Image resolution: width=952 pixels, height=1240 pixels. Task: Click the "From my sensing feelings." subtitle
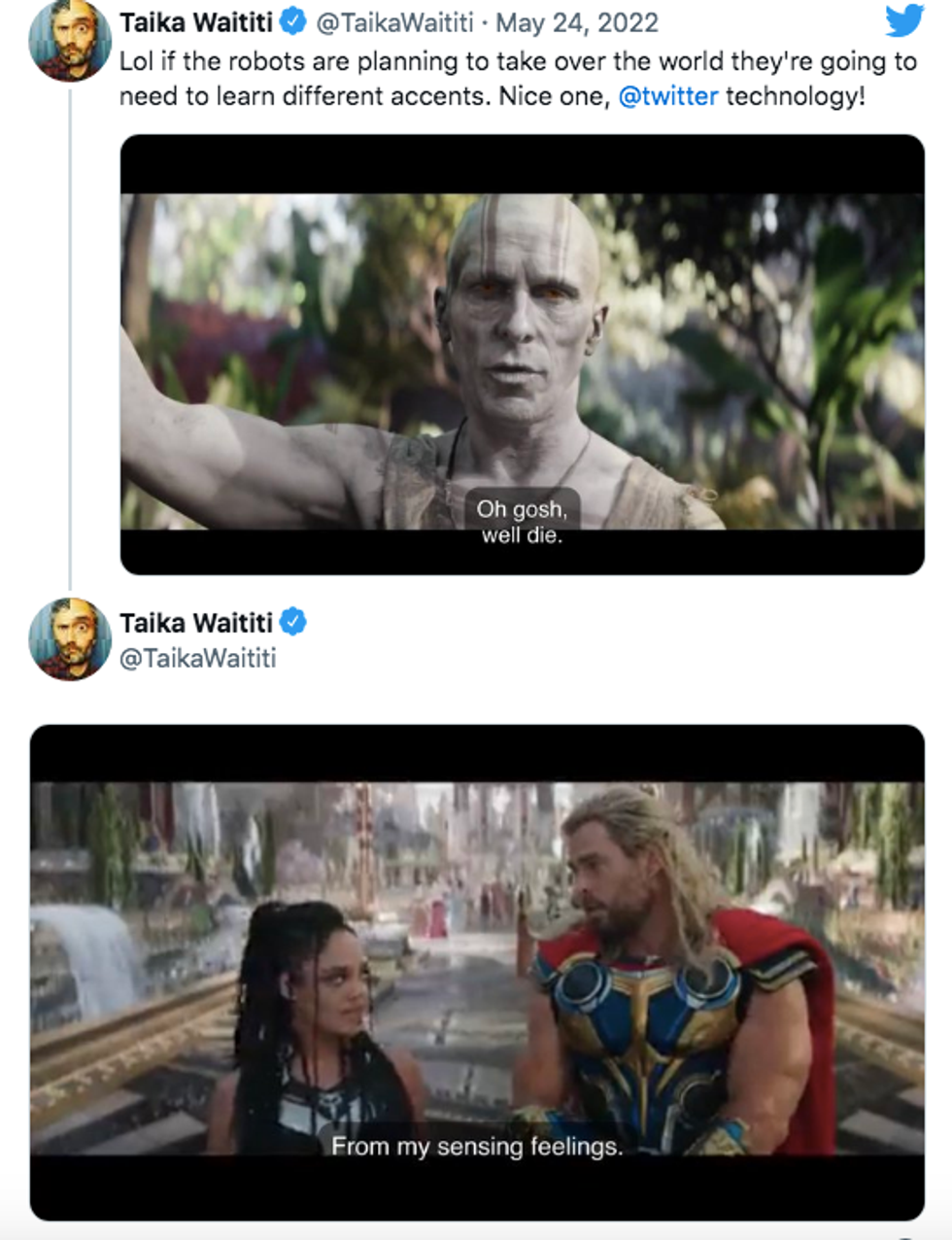[x=477, y=1147]
